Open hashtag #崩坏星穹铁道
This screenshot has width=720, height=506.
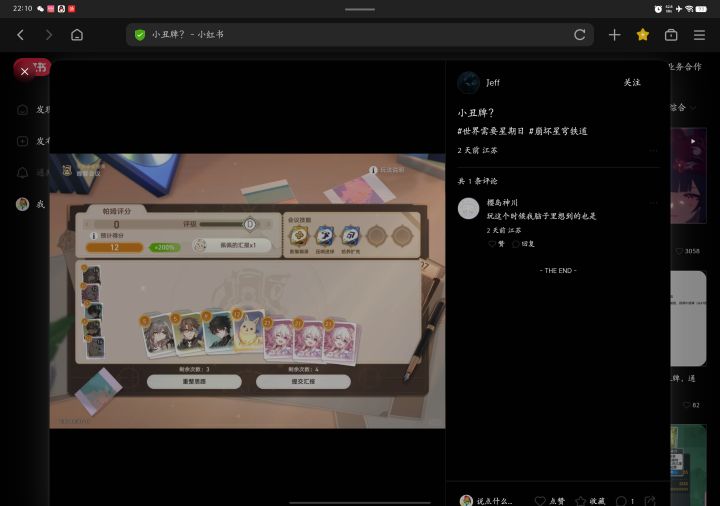click(558, 131)
